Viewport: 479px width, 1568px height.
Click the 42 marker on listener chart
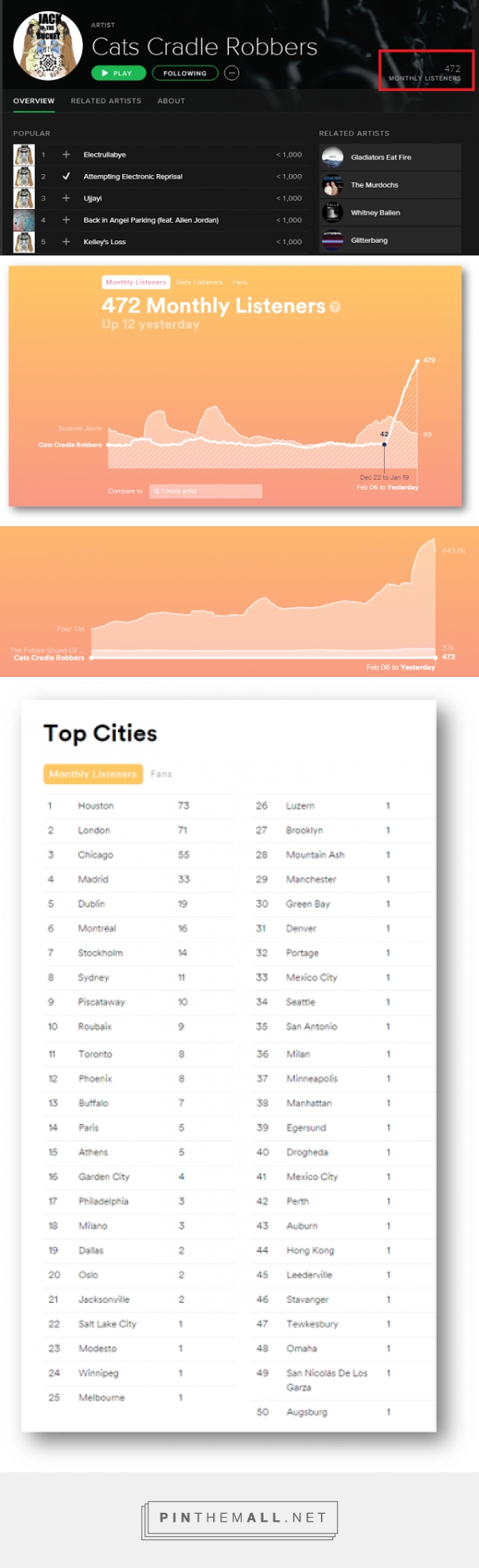point(384,443)
